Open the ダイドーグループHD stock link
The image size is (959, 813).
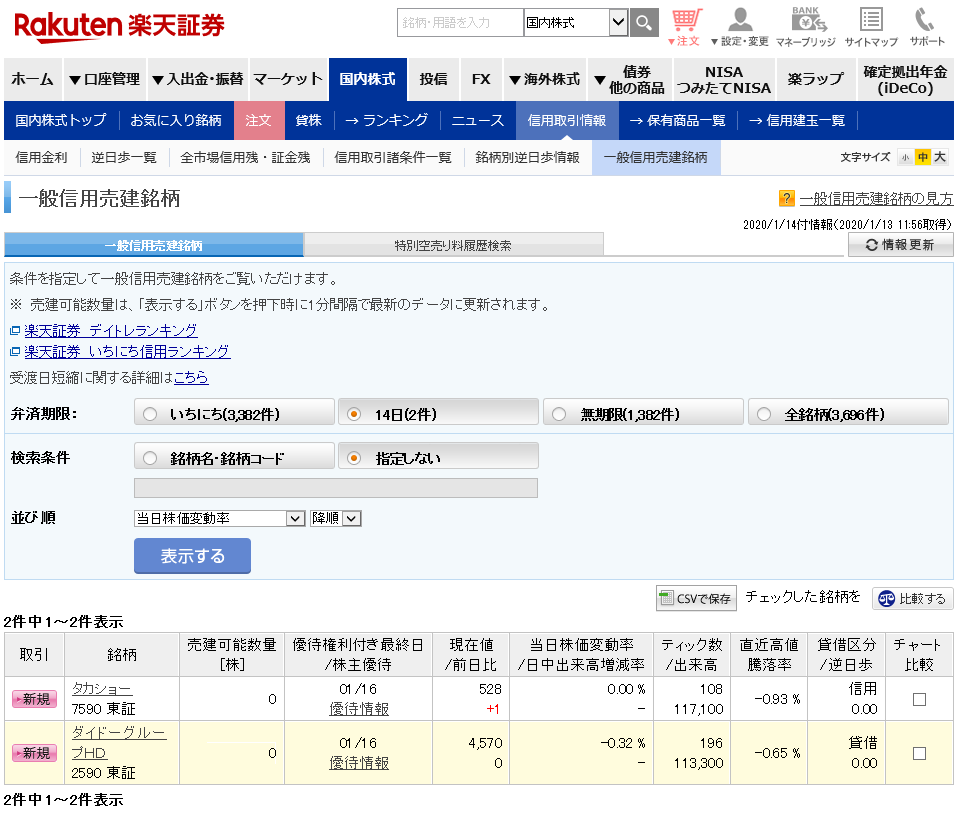(119, 743)
